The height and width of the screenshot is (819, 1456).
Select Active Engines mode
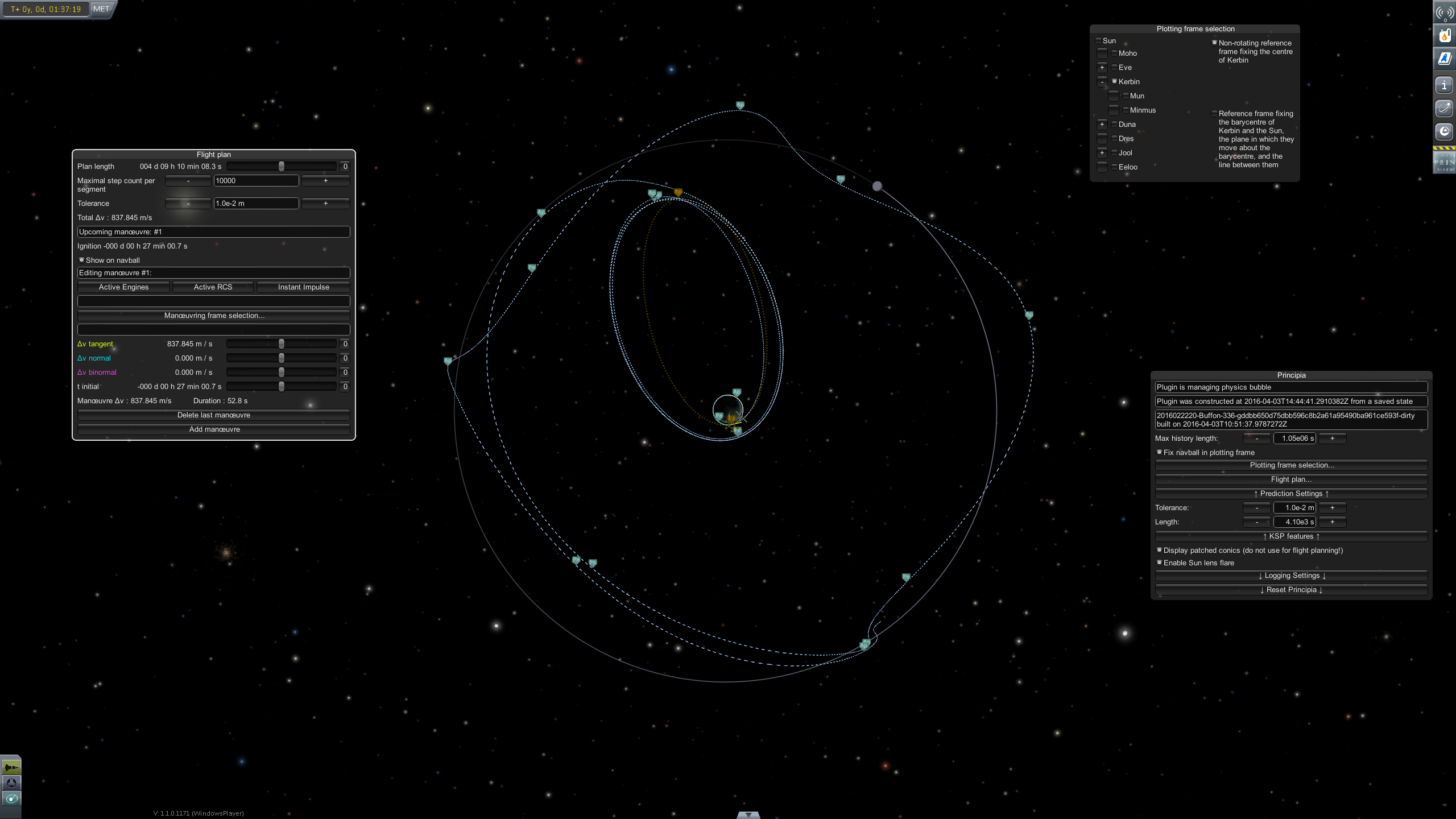click(x=123, y=287)
